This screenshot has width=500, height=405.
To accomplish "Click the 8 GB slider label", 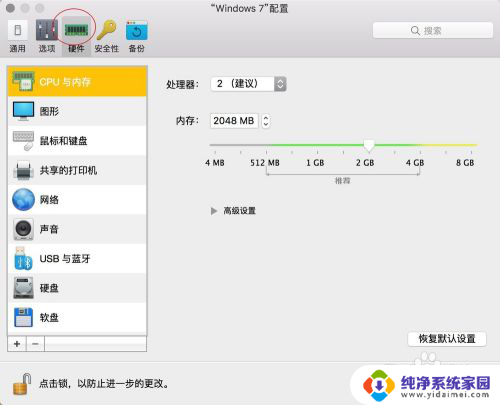I will point(465,163).
